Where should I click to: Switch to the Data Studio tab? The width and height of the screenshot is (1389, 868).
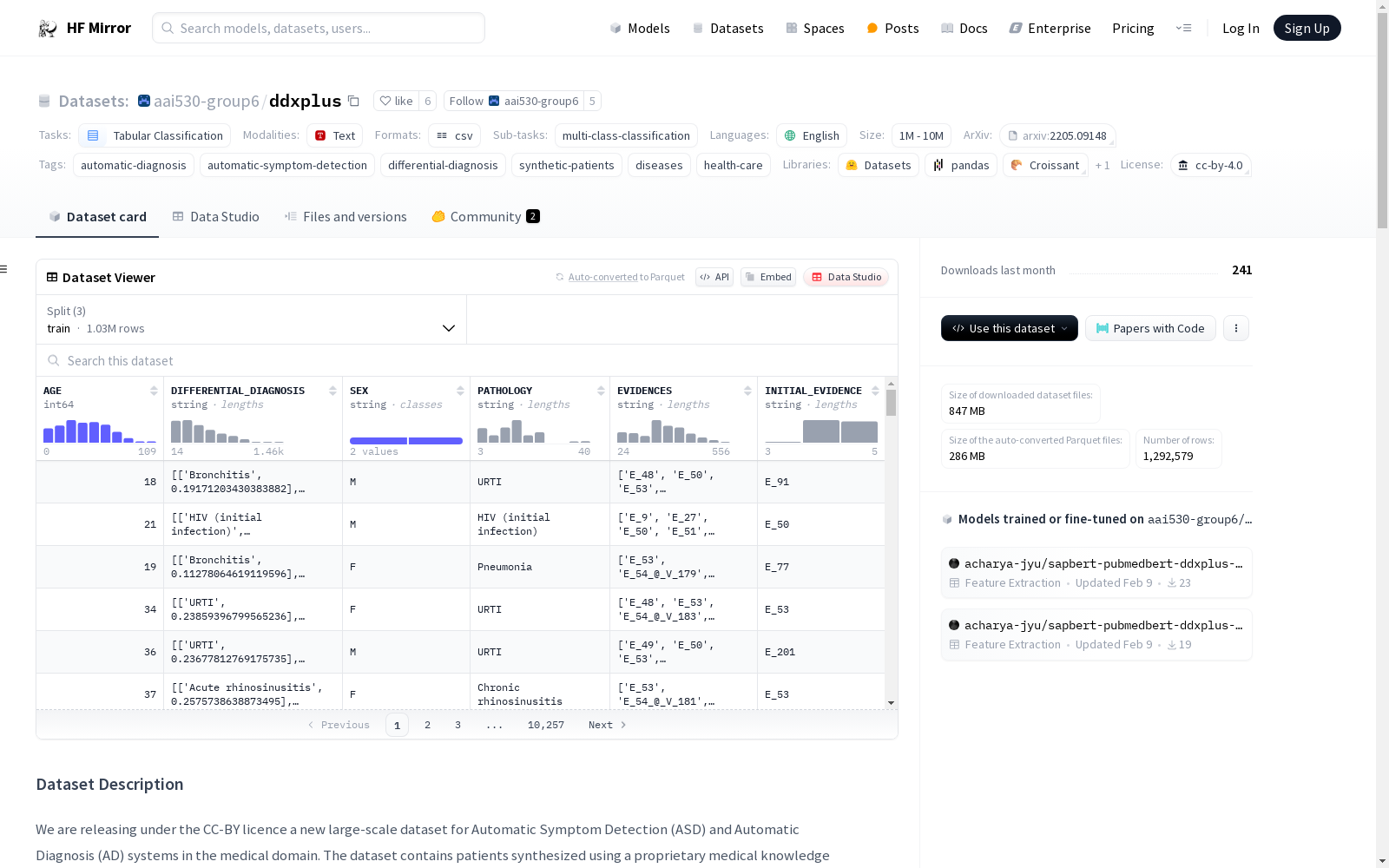coord(216,217)
